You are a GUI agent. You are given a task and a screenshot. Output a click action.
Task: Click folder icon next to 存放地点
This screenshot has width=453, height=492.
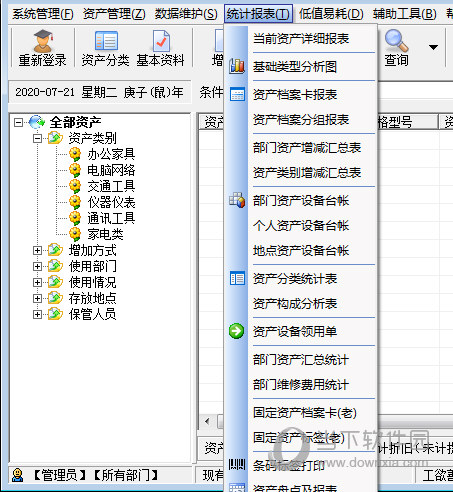55,298
